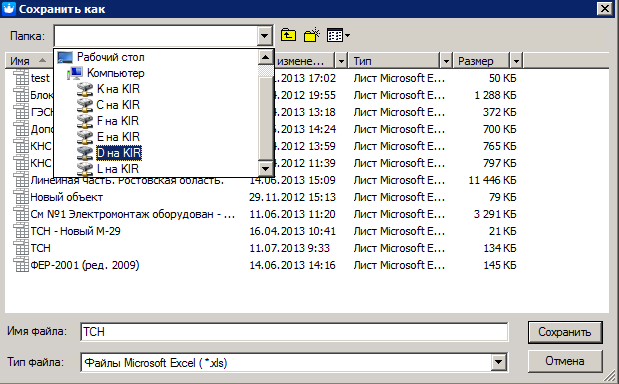Select the file ТСН dated 11.07.2013
Image resolution: width=619 pixels, height=384 pixels.
tap(41, 248)
